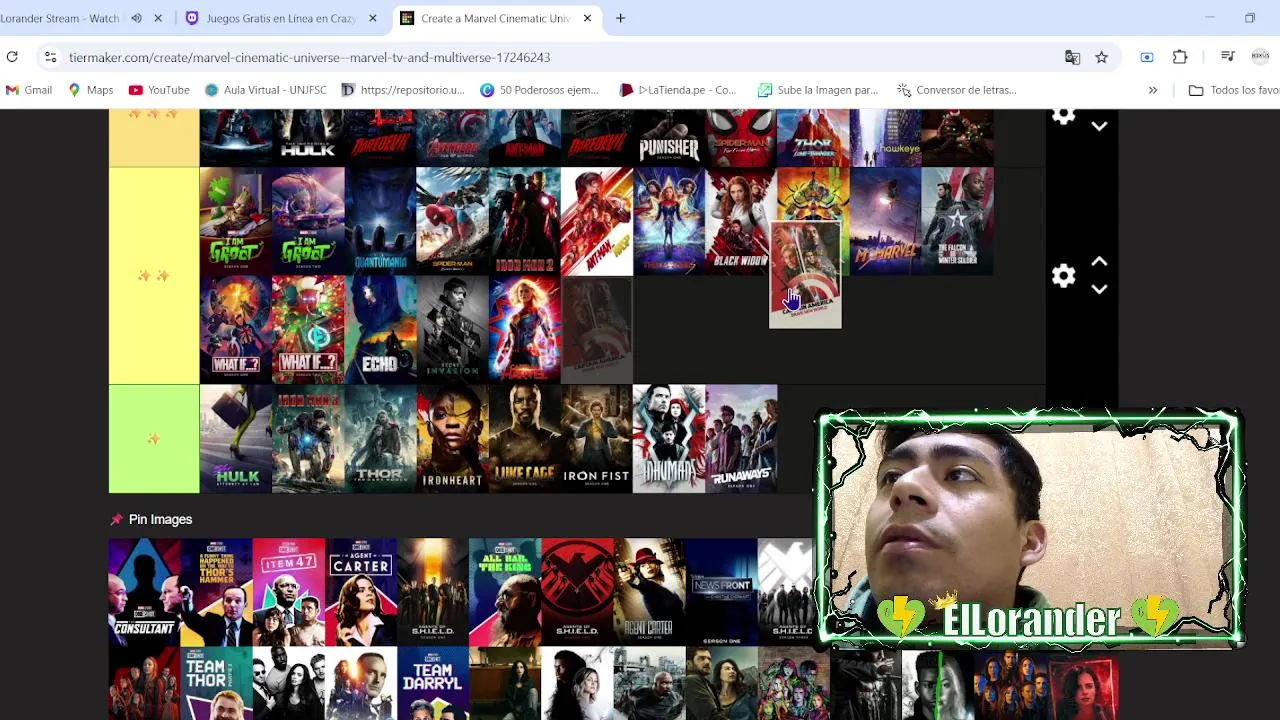Click the two-star yellow tier label
Image resolution: width=1280 pixels, height=720 pixels.
coord(154,276)
